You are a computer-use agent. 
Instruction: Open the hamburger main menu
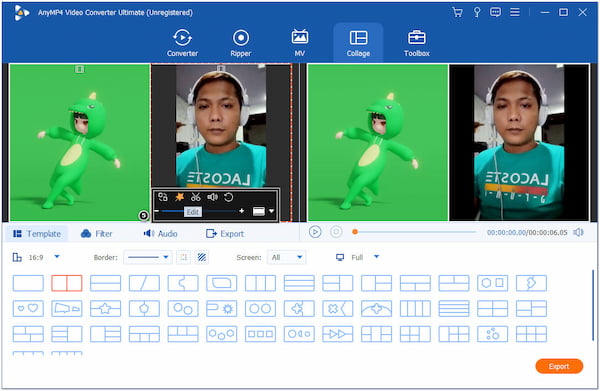515,12
